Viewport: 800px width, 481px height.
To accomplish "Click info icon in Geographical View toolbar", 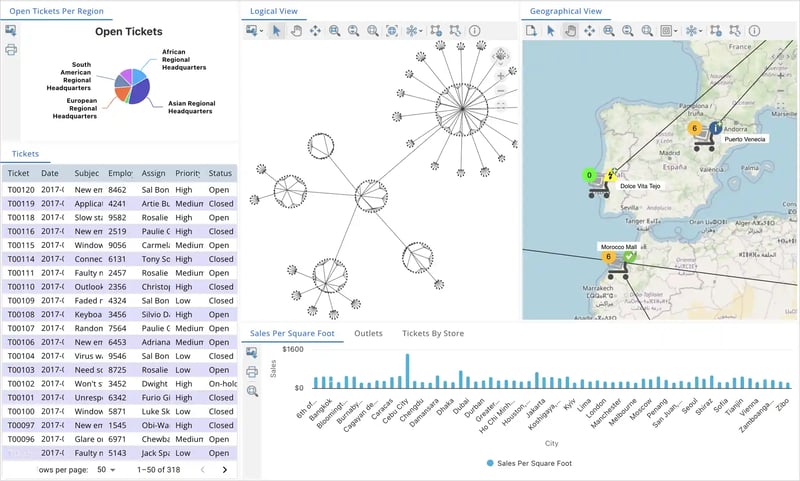I will 754,31.
